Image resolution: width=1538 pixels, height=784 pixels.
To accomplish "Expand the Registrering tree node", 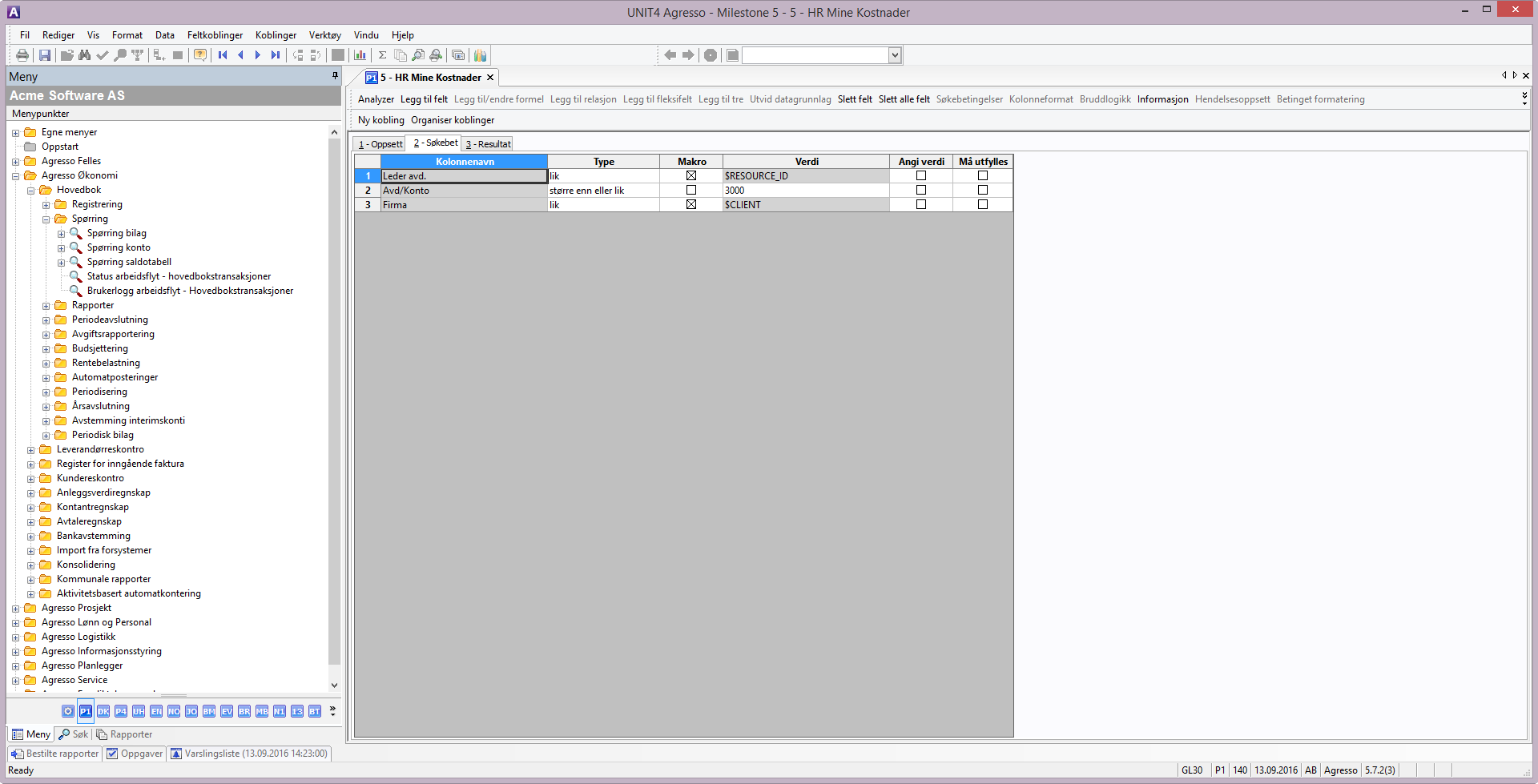I will pos(46,205).
